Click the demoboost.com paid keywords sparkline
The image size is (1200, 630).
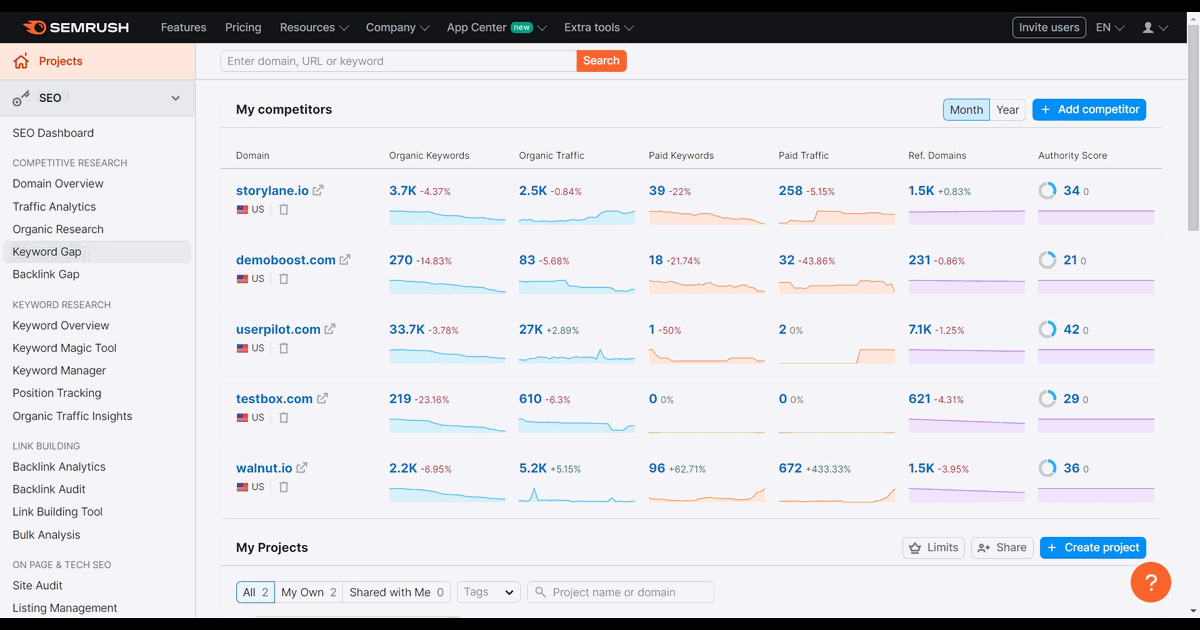tap(707, 285)
